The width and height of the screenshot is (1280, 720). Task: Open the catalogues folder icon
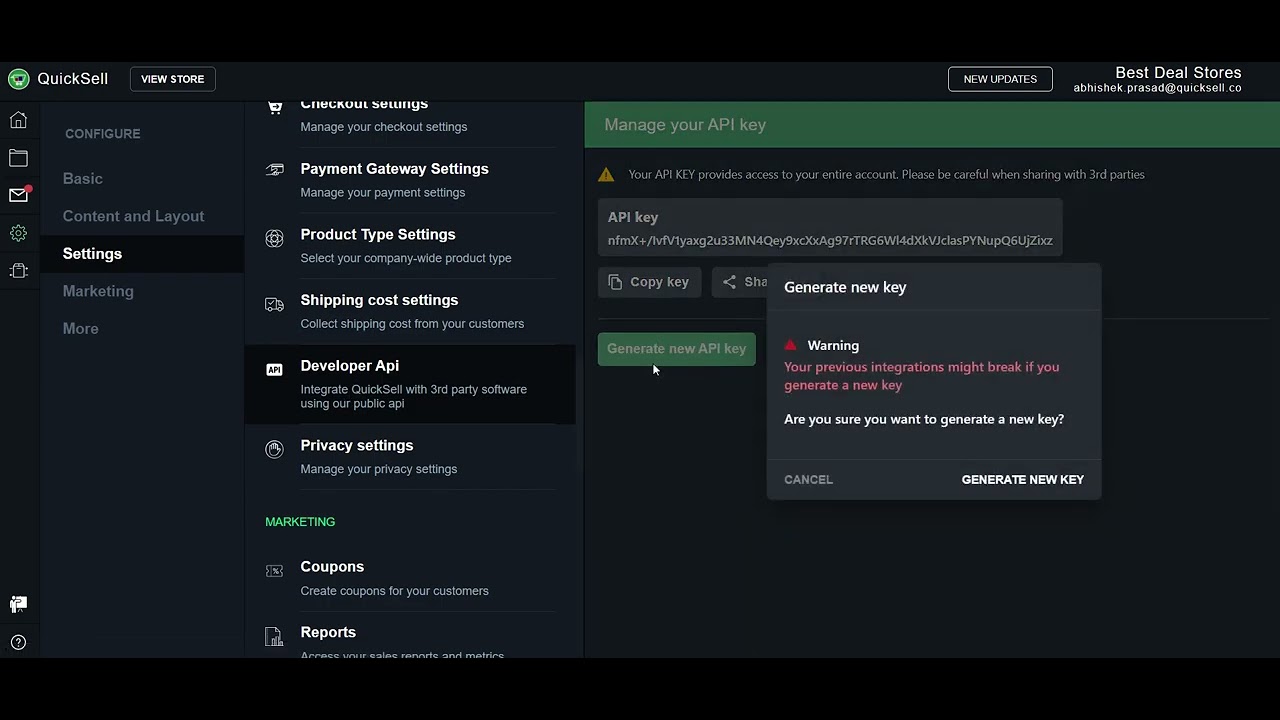[x=18, y=158]
